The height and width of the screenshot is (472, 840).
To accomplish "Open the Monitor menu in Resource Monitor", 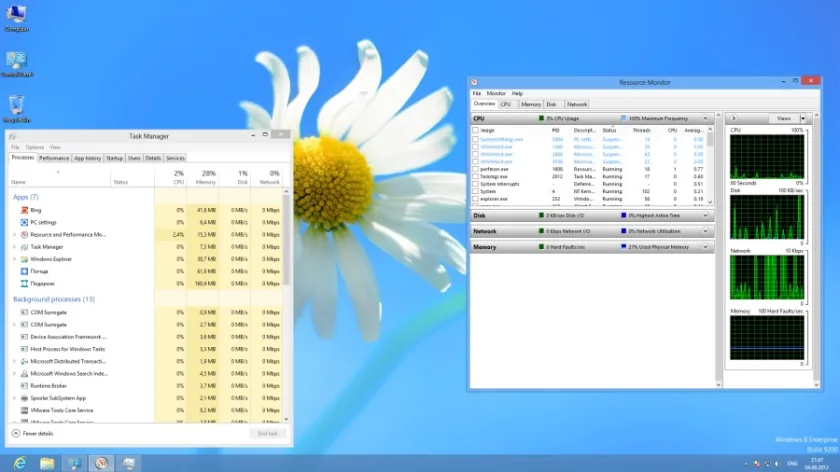I will (x=496, y=93).
